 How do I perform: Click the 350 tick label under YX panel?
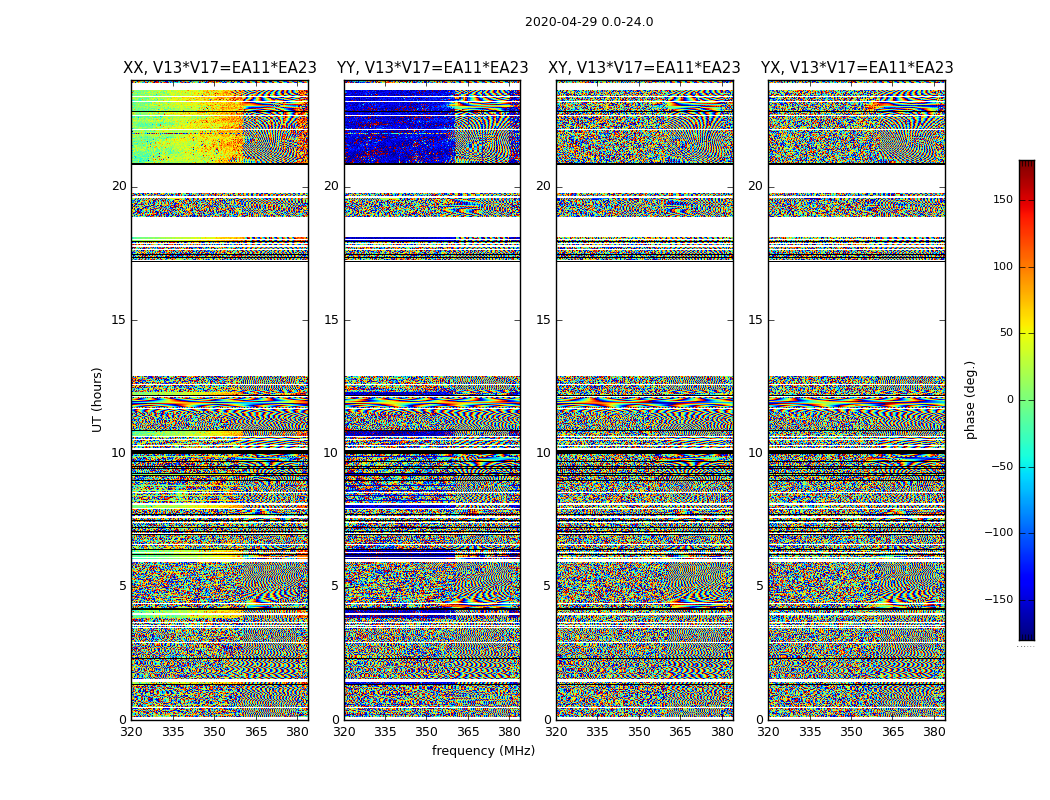pos(851,732)
